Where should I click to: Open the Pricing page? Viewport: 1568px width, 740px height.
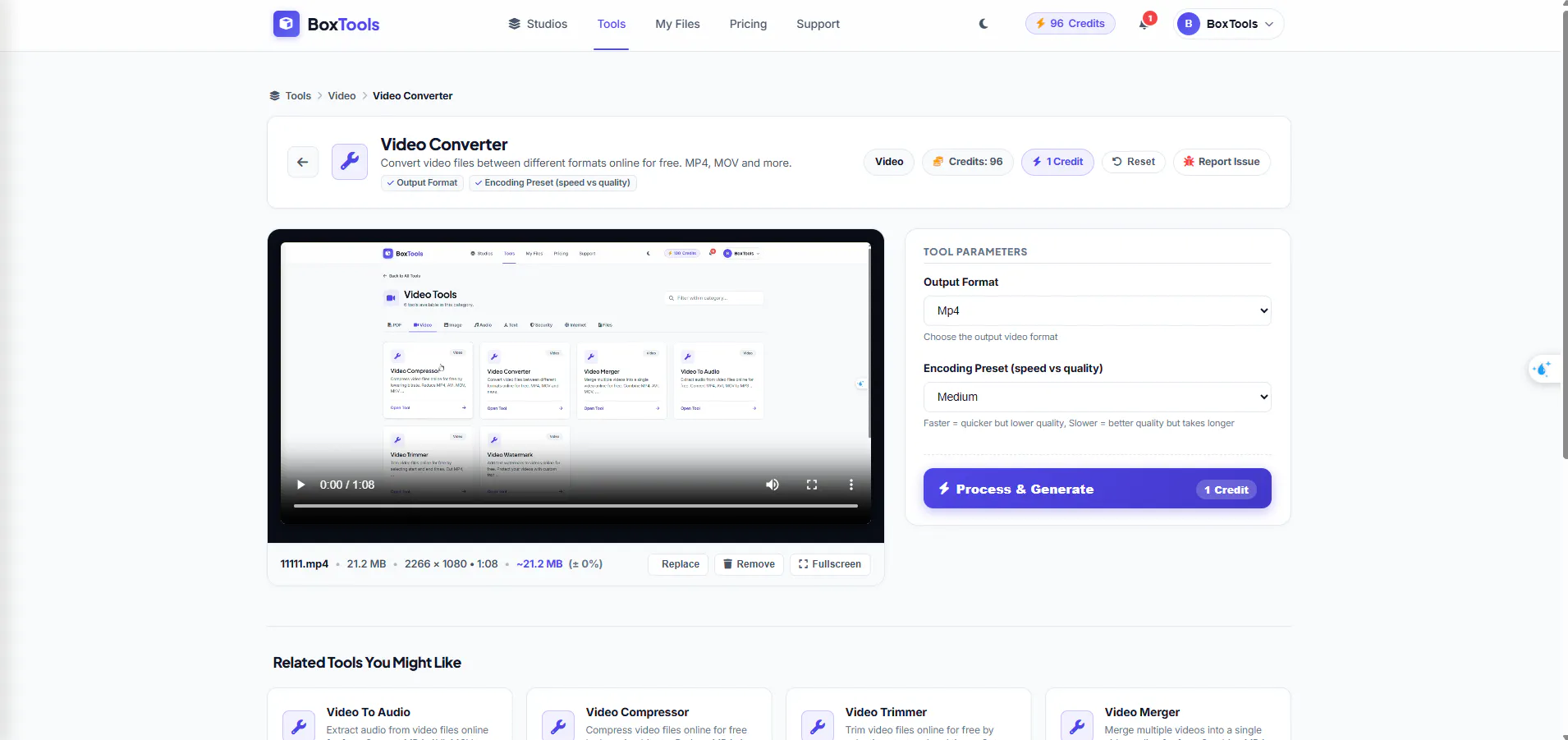(x=748, y=24)
